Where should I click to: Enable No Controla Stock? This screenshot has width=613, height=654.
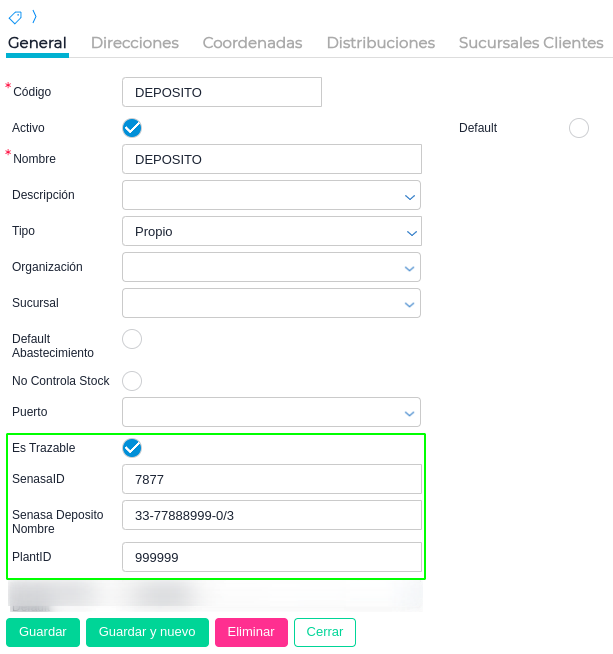132,381
